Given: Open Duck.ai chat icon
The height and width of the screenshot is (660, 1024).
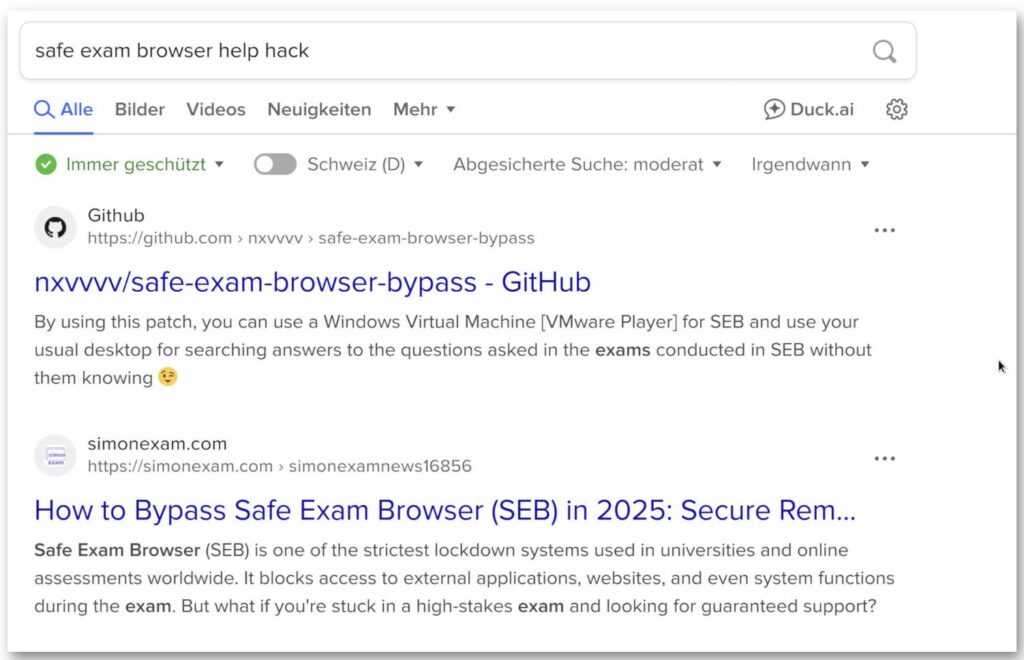Looking at the screenshot, I should coord(774,109).
